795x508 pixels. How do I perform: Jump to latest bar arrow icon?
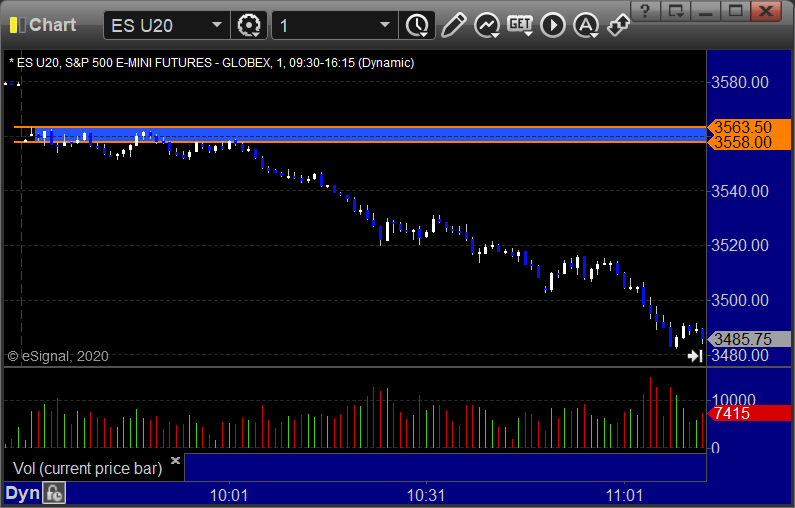click(x=695, y=356)
